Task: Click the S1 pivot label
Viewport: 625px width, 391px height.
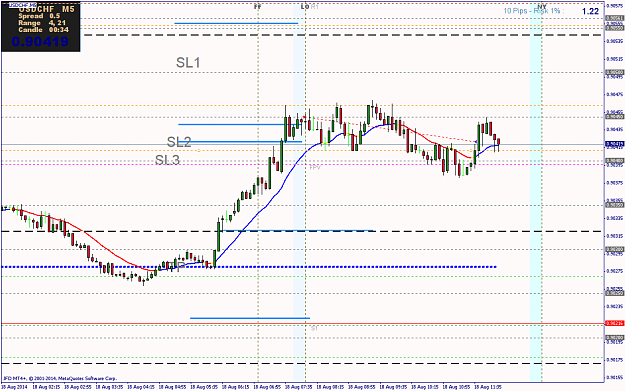Action: (x=314, y=329)
